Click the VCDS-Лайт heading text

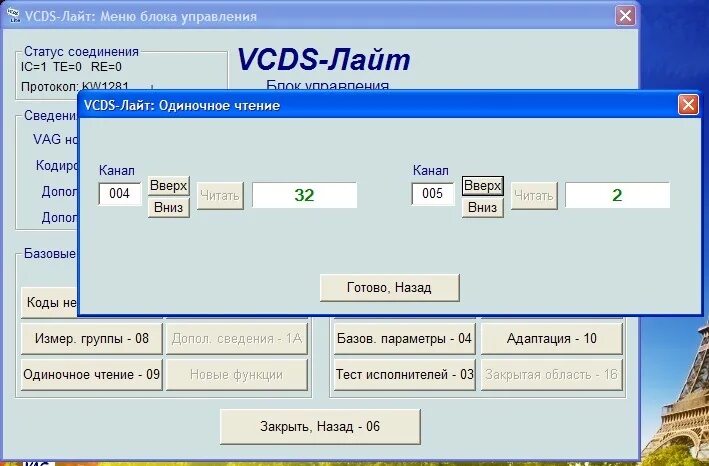(324, 60)
